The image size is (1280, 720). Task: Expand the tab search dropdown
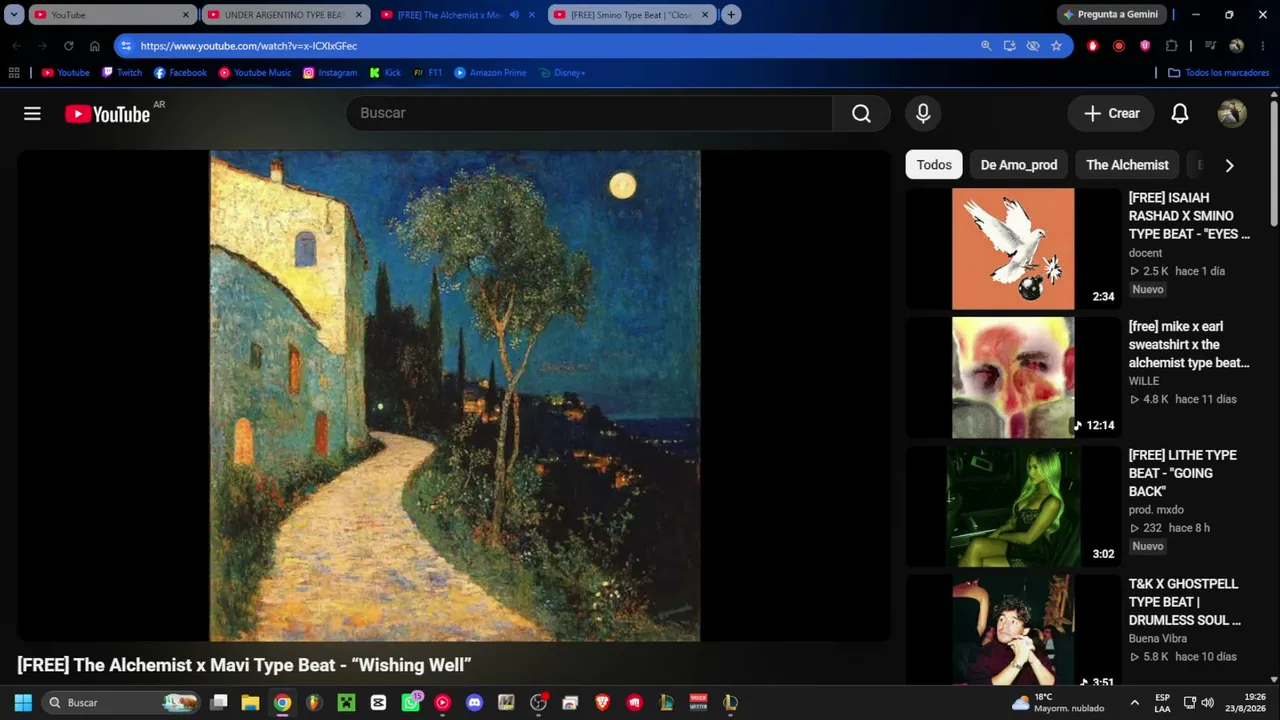pos(14,15)
